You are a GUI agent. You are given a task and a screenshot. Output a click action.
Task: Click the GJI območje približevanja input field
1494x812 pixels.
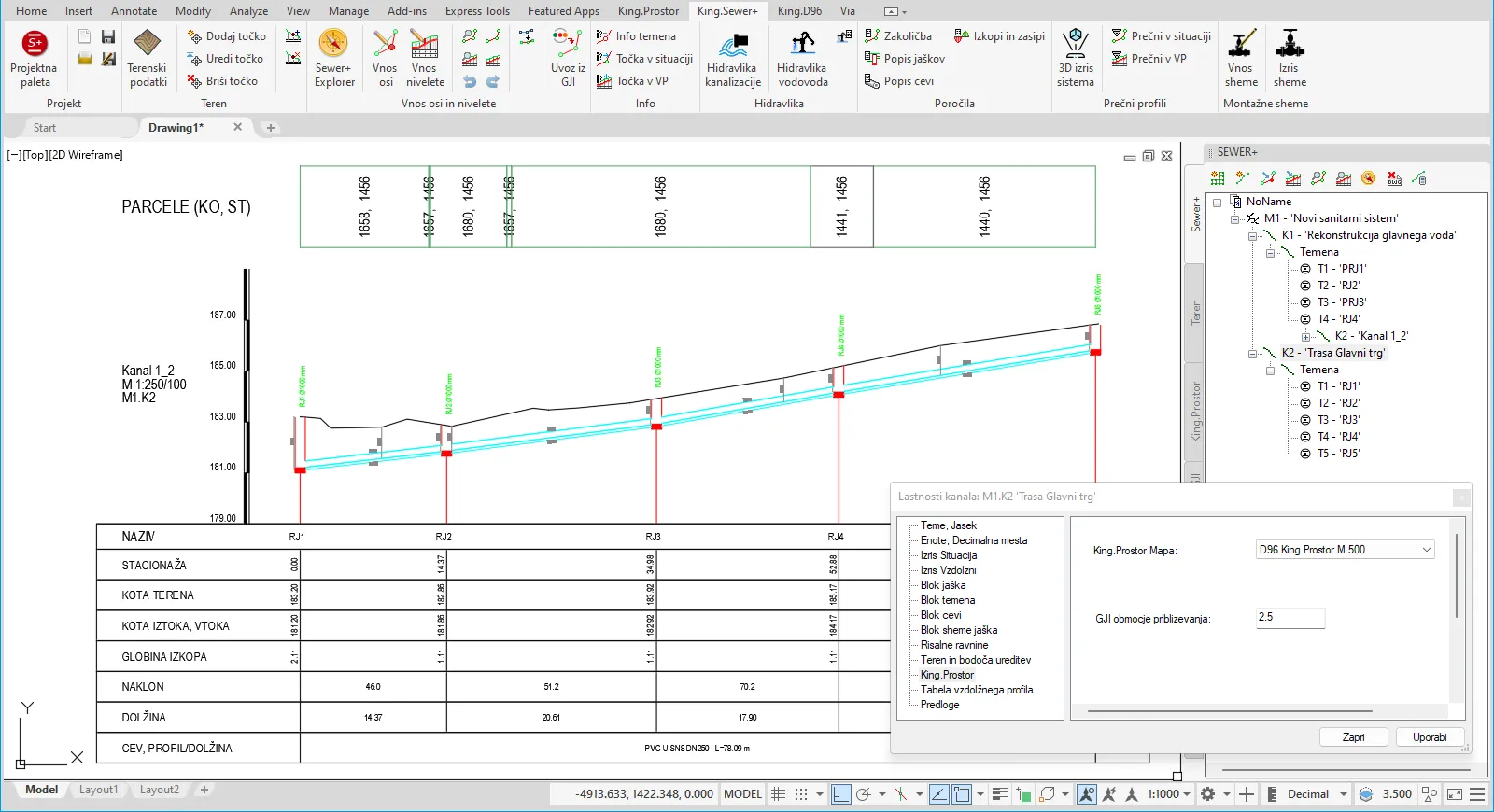(1290, 618)
